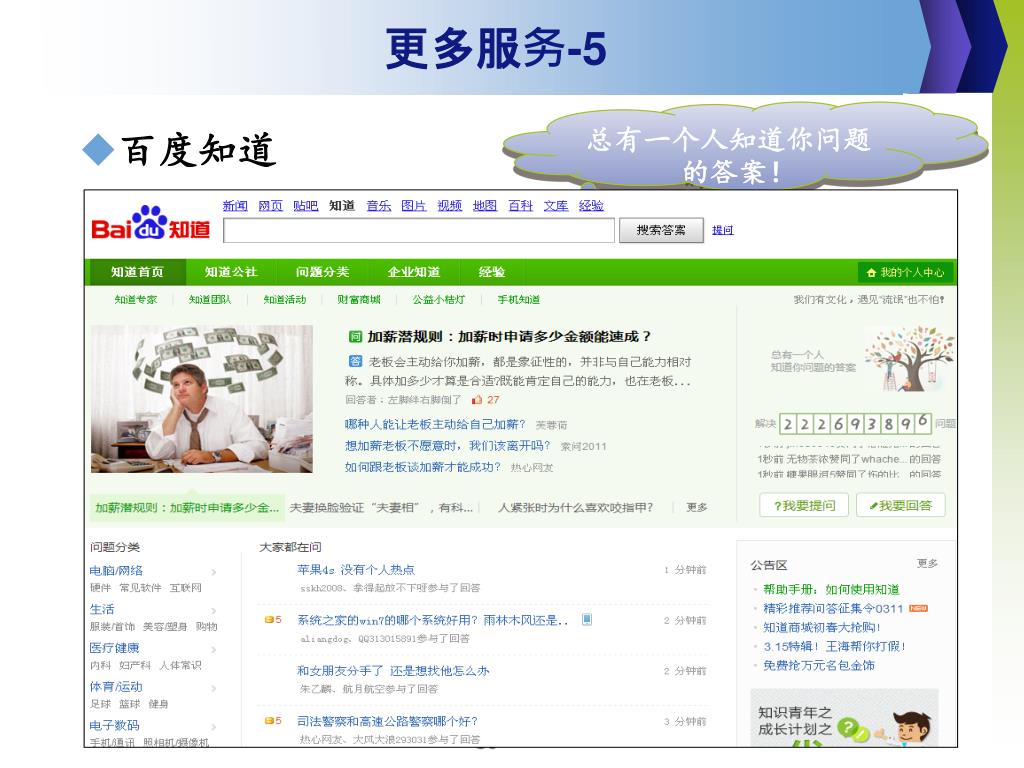Click into the search input box
1024x768 pixels.
tap(419, 230)
